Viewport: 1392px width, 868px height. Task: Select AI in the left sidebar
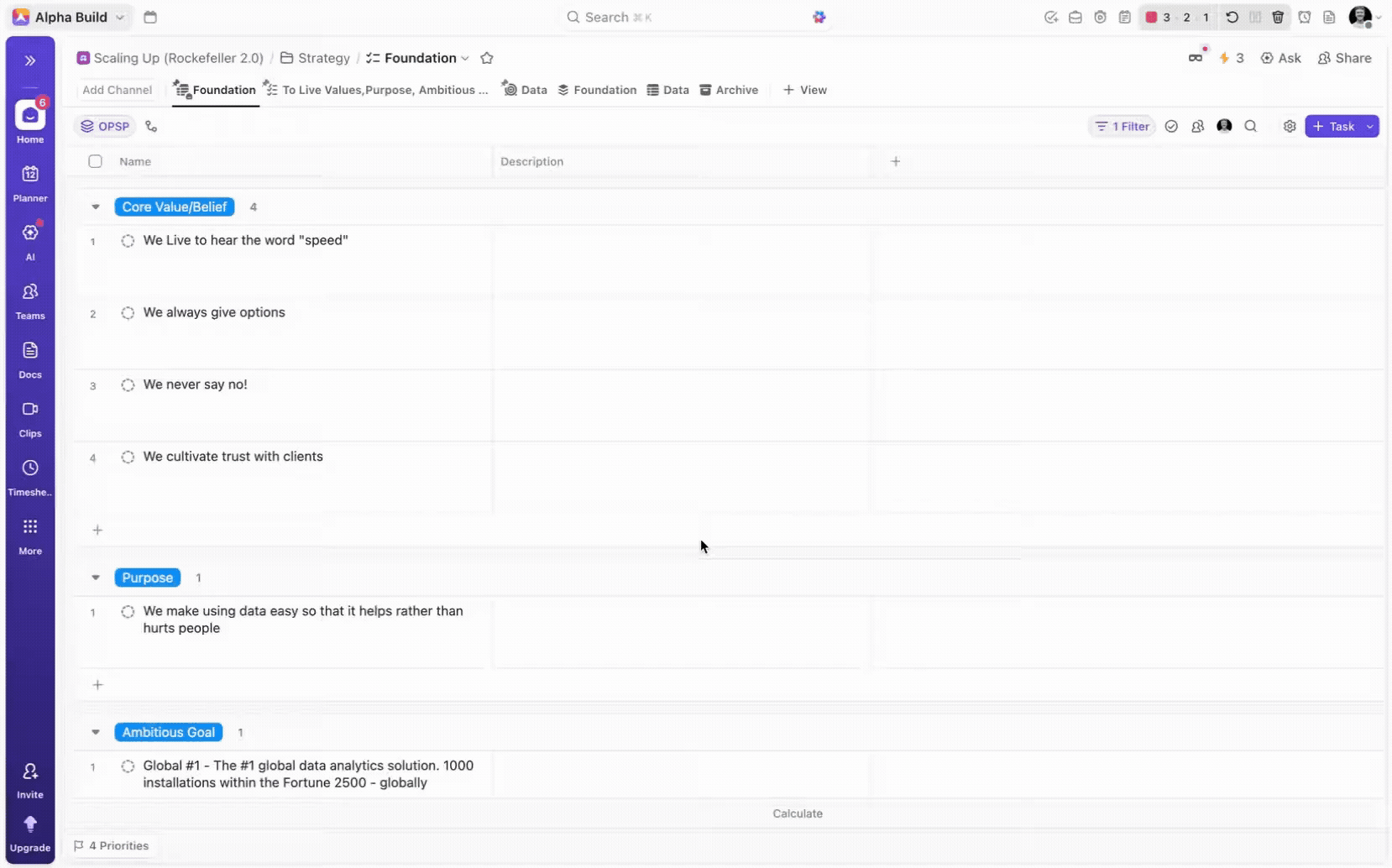click(30, 240)
